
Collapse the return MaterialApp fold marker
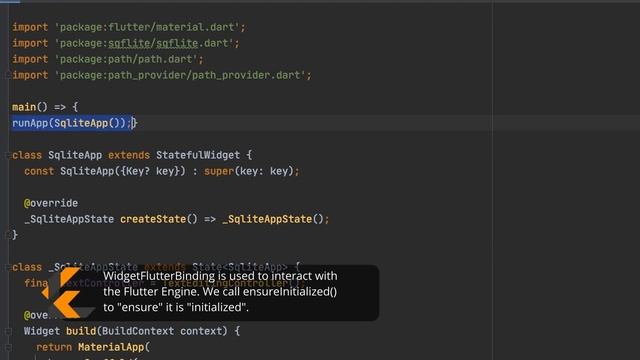[x=7, y=347]
